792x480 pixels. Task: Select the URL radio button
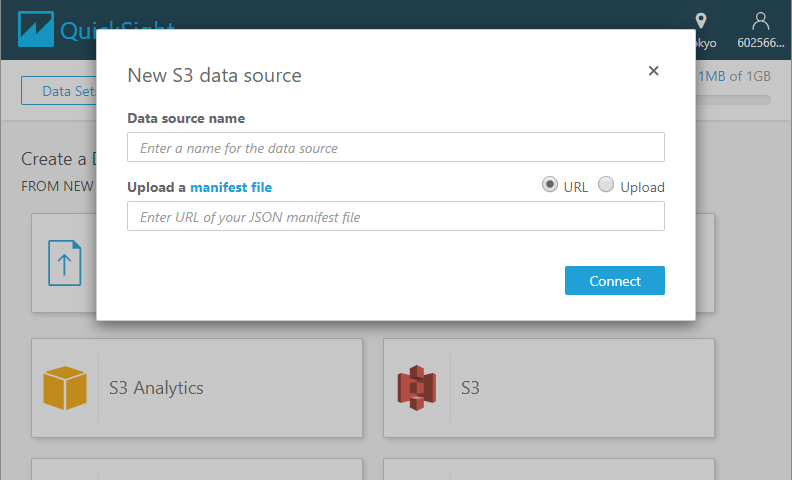[x=550, y=185]
